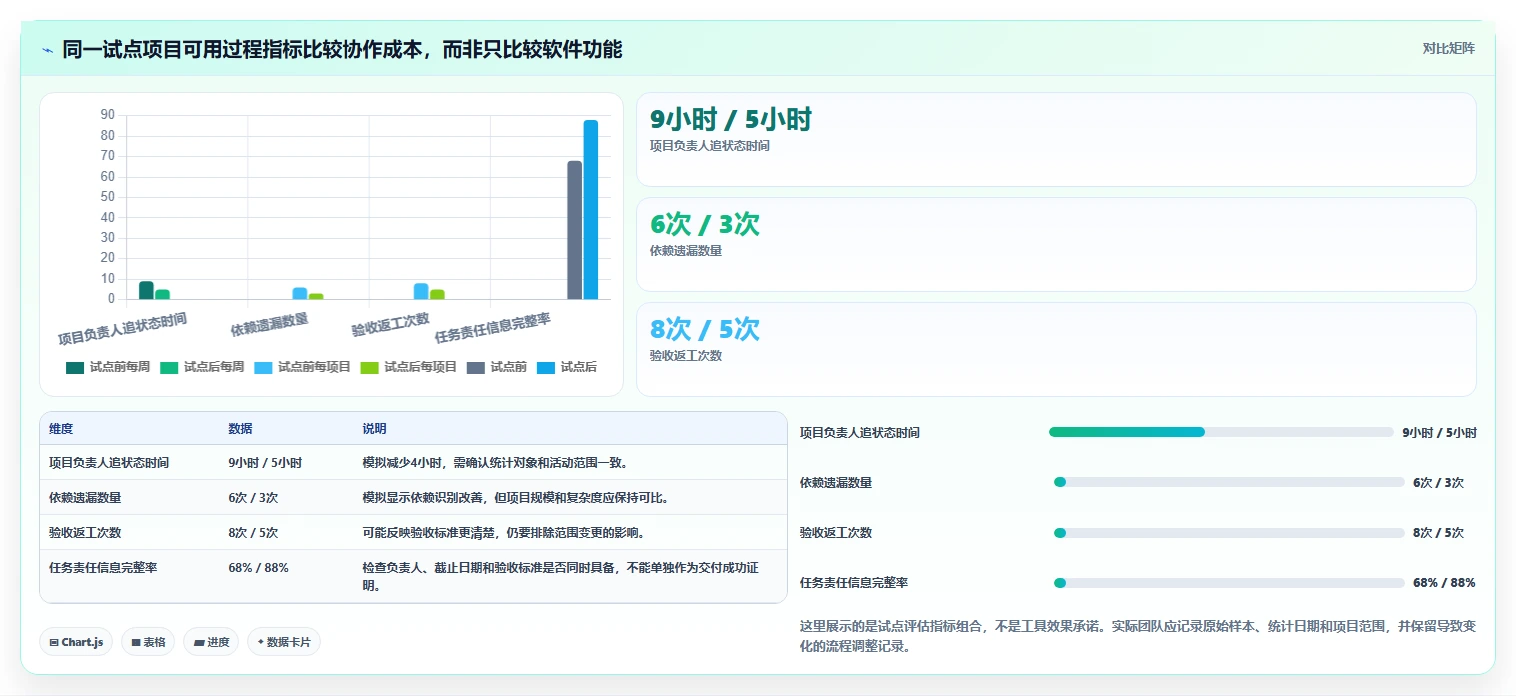The width and height of the screenshot is (1516, 696).
Task: Click the 任务责任信息完整率 x-axis label in chart
Action: (492, 328)
